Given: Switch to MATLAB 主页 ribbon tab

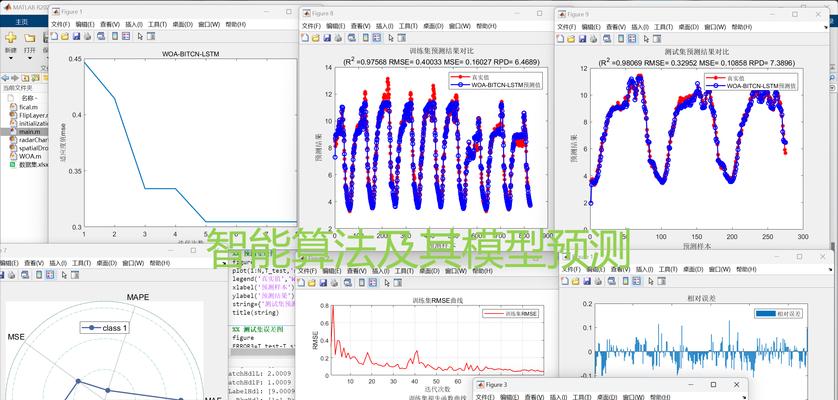Looking at the screenshot, I should [22, 22].
